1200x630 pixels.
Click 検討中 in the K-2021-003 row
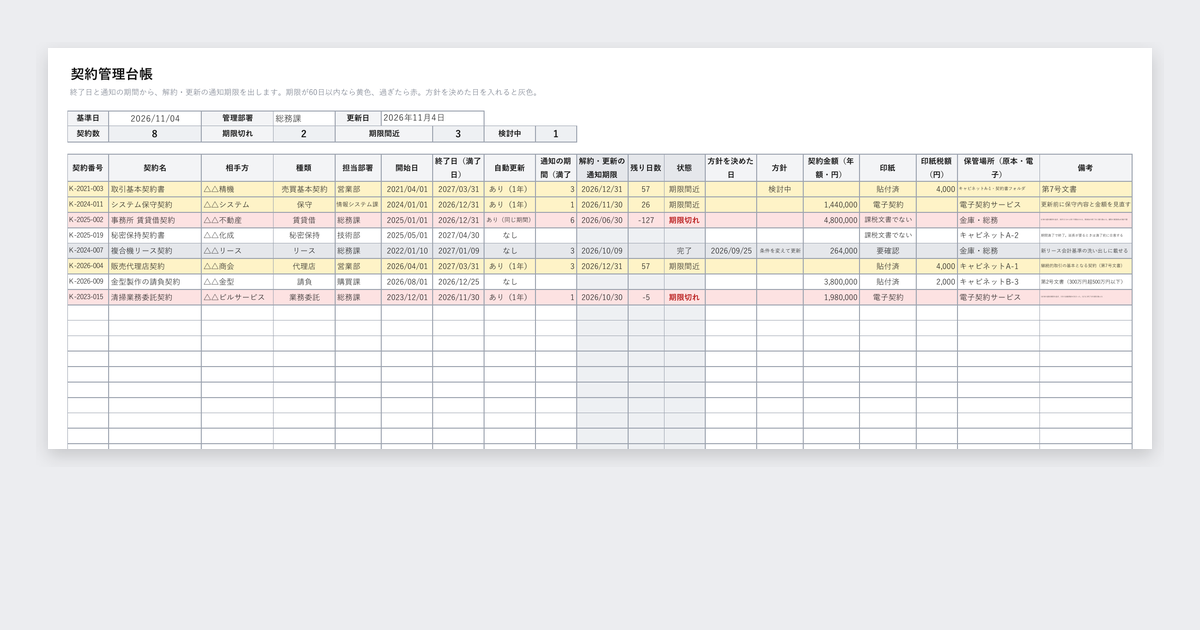click(x=780, y=189)
